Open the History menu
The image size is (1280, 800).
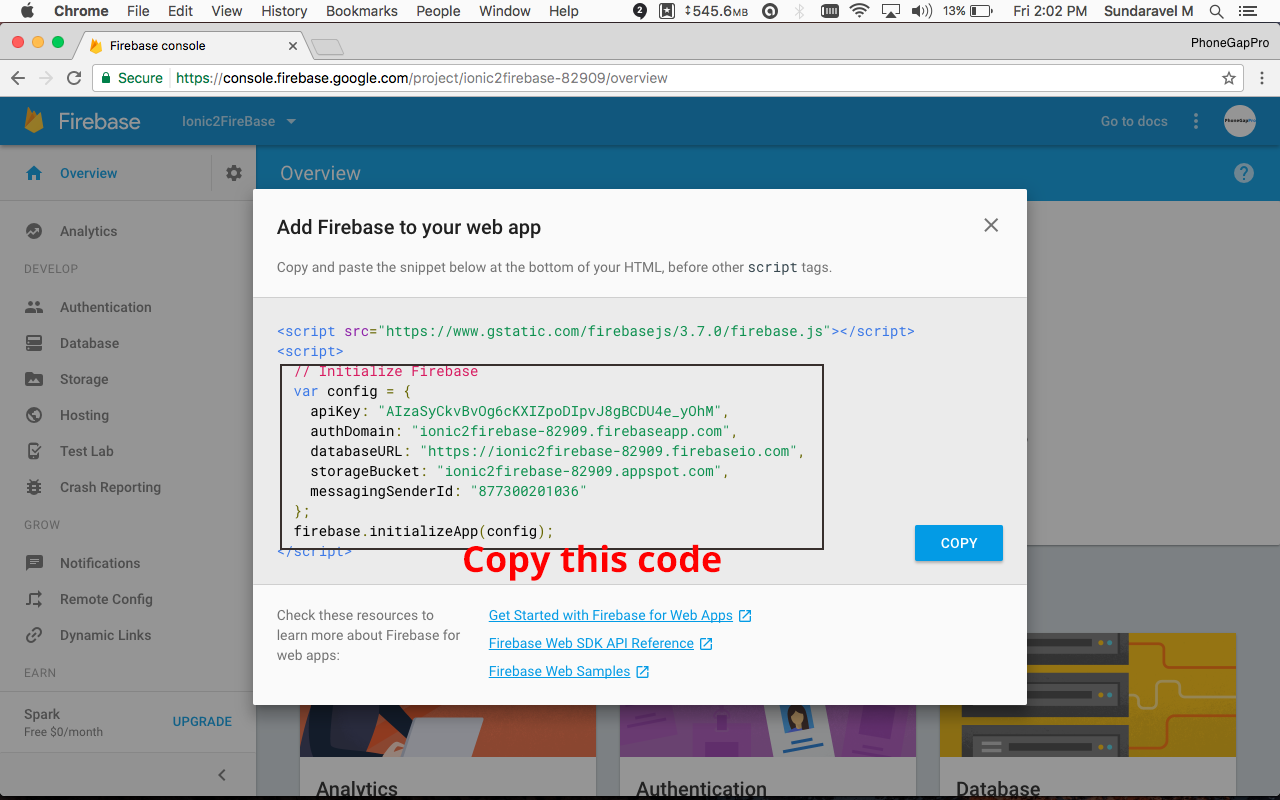[284, 11]
